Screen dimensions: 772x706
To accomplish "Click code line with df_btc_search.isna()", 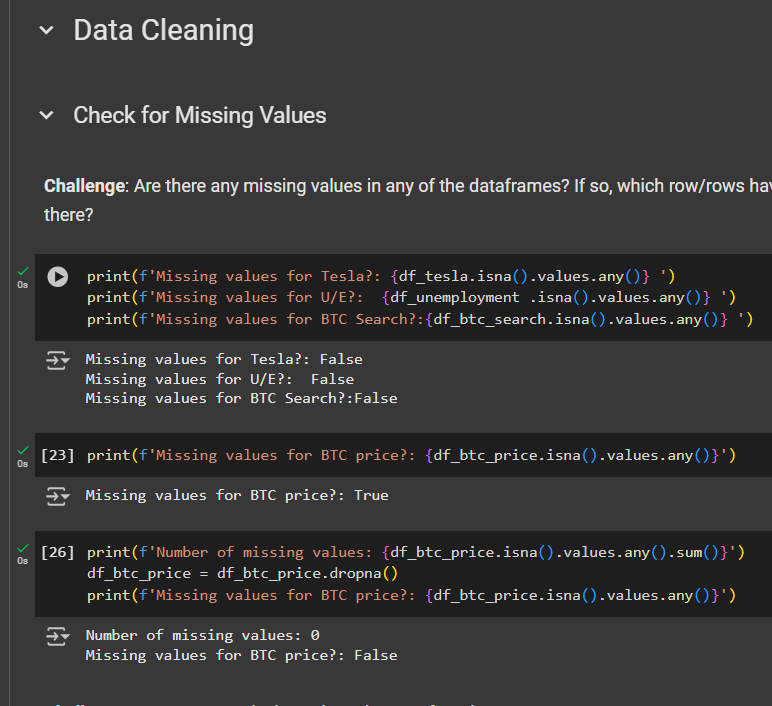I will (420, 320).
